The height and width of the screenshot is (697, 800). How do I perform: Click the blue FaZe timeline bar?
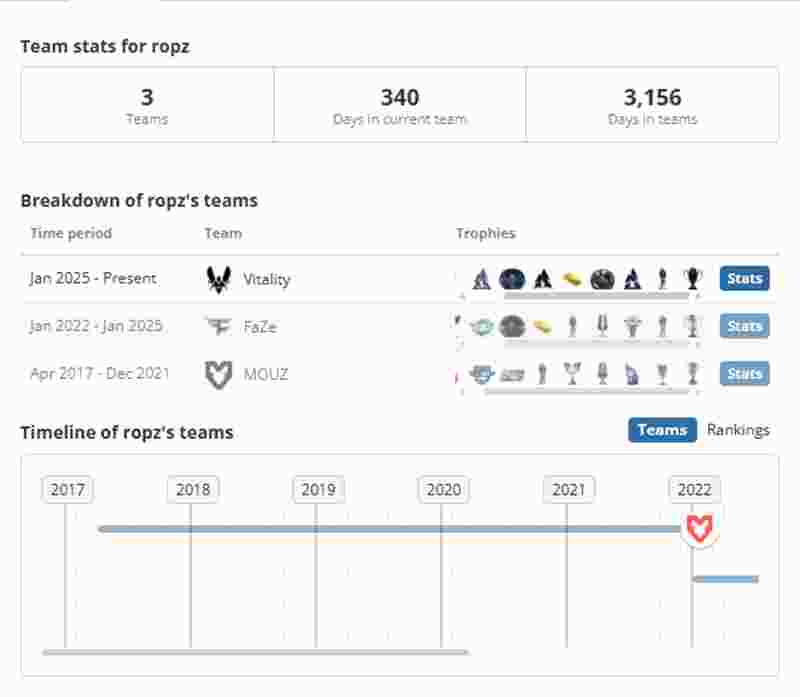coord(726,579)
